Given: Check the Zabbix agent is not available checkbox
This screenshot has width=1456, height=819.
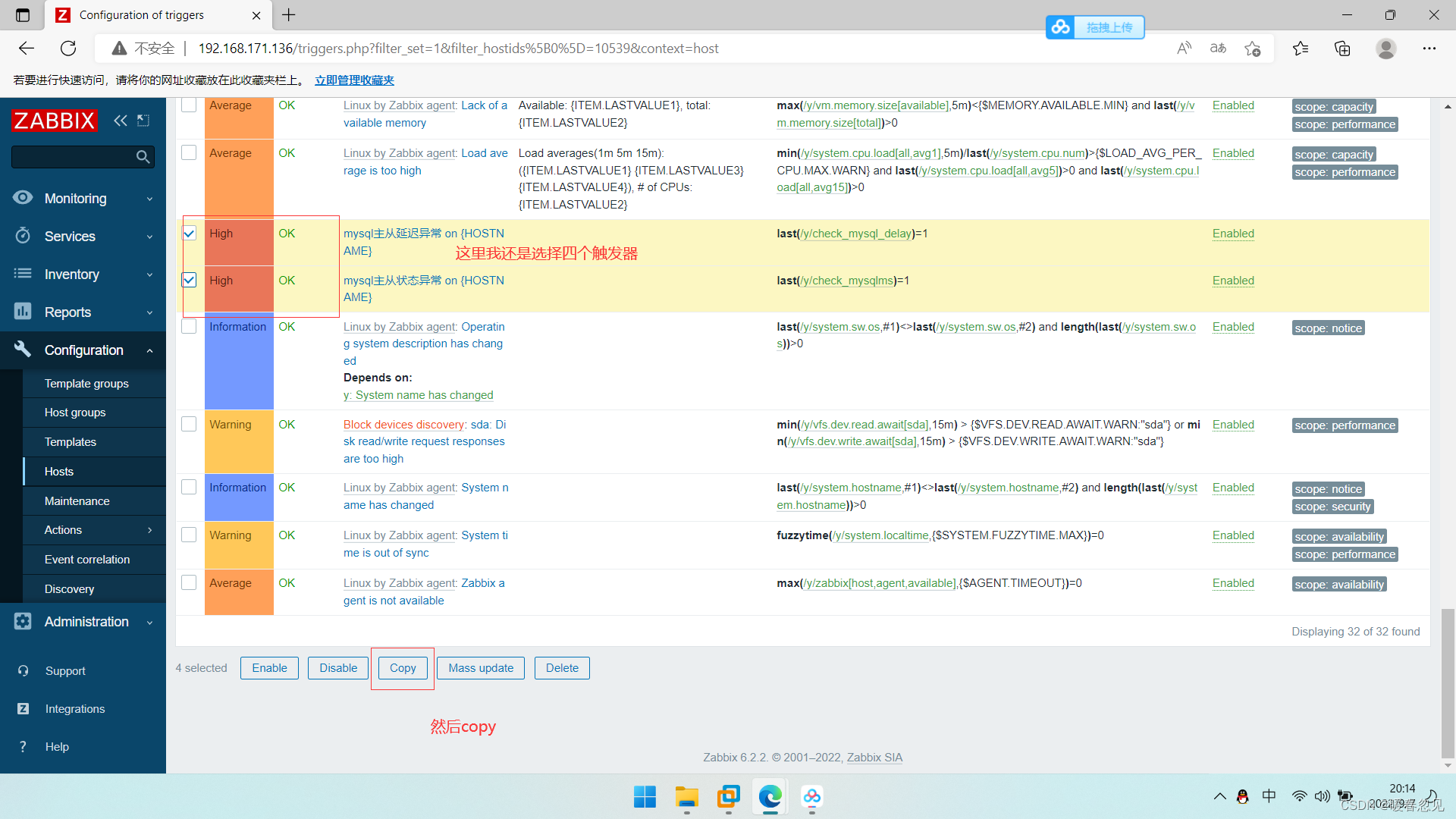Looking at the screenshot, I should (190, 582).
